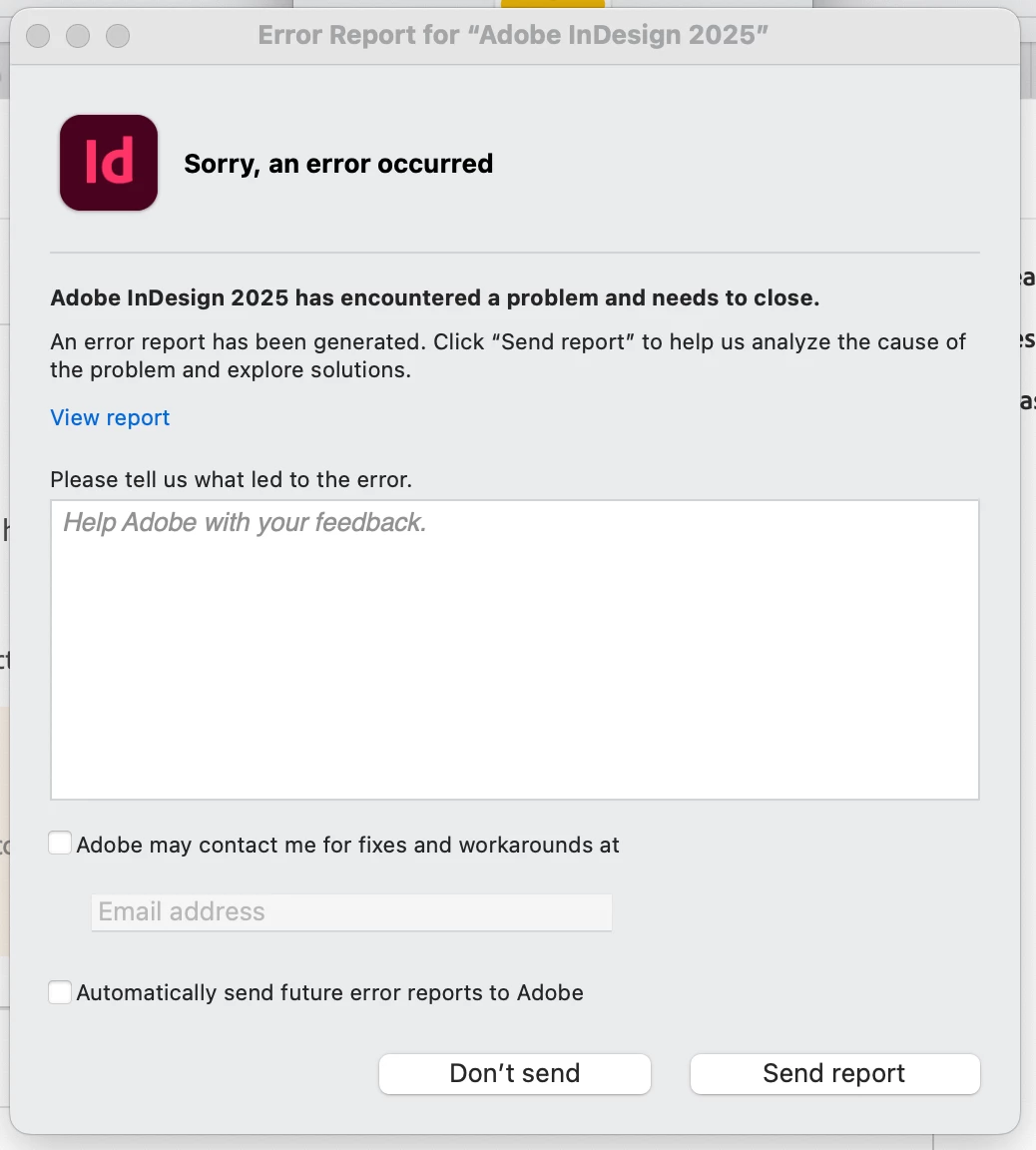This screenshot has width=1036, height=1150.
Task: Click the Error Report window title text
Action: 512,35
